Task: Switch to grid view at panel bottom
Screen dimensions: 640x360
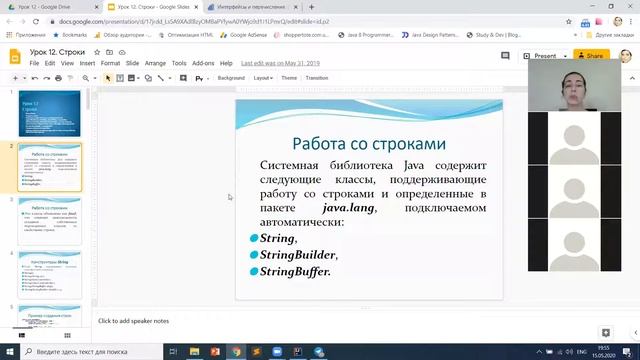Action: [67, 335]
